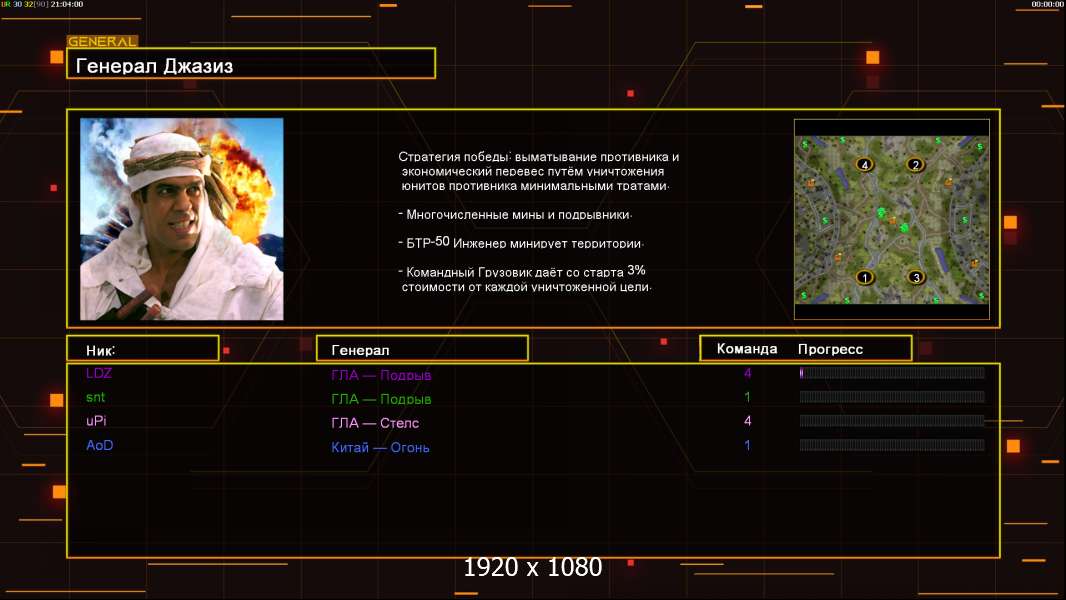Image resolution: width=1066 pixels, height=600 pixels.
Task: Select start position 3 on the minimap
Action: pos(916,277)
